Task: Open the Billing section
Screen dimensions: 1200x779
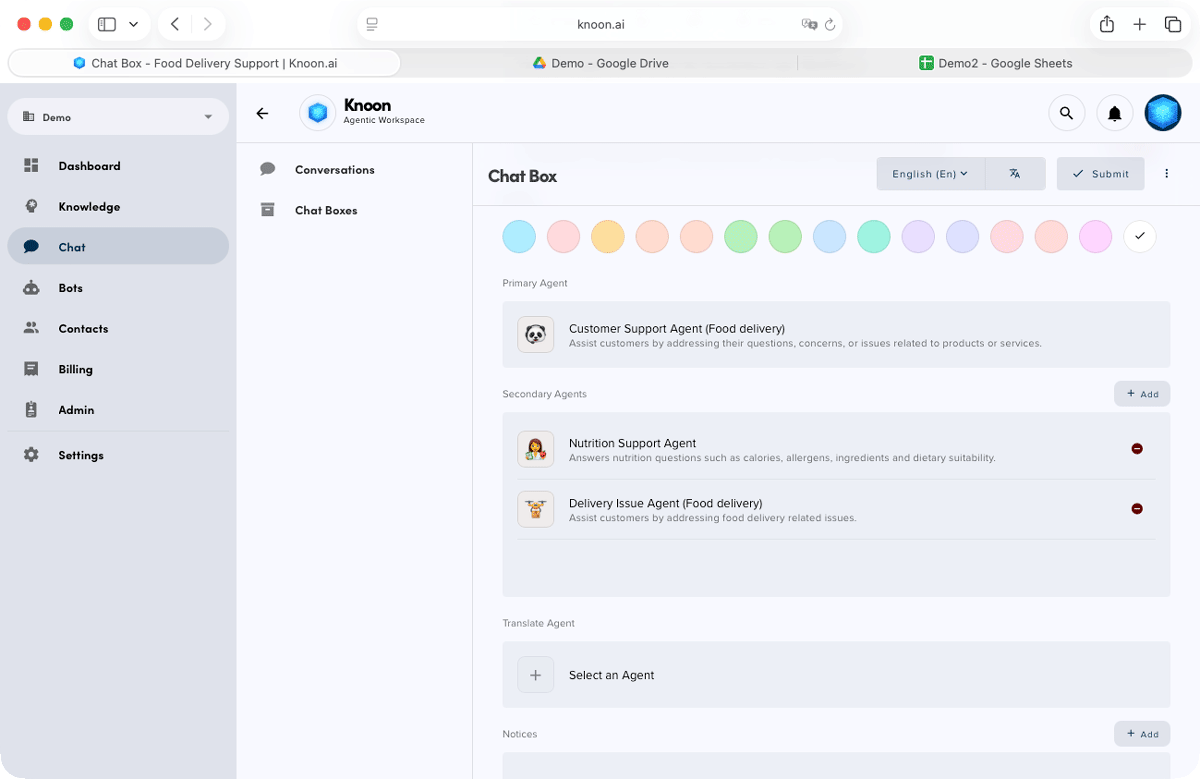Action: pos(75,368)
